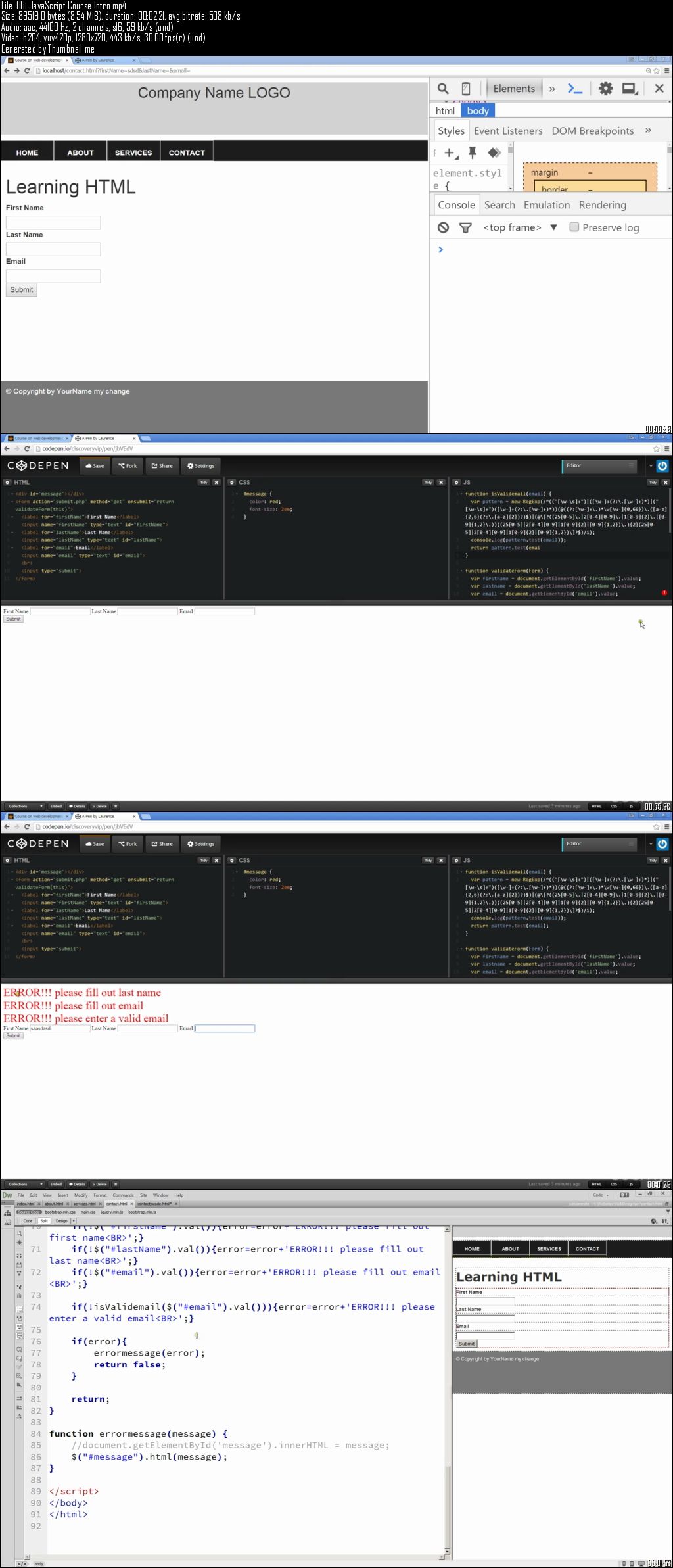This screenshot has height=1568, width=673.
Task: Open the Modify menu in Dreamweaver
Action: point(81,1195)
